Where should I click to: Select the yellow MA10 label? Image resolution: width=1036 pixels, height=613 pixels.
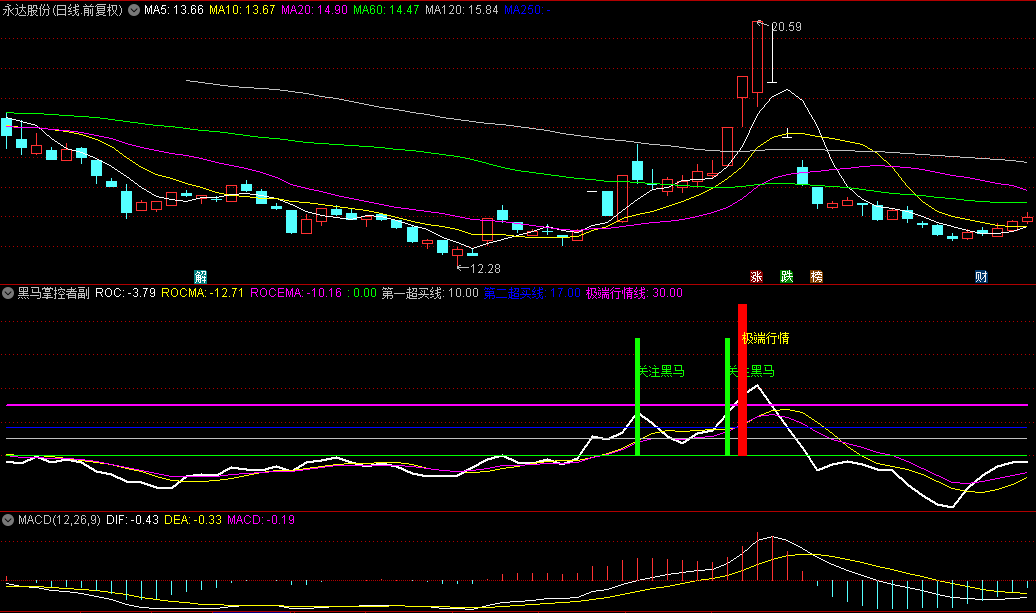(242, 9)
